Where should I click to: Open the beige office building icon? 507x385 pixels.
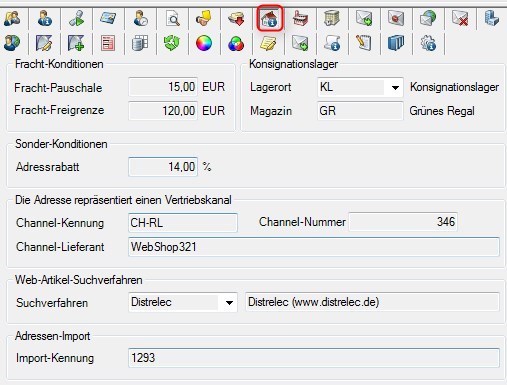click(332, 18)
